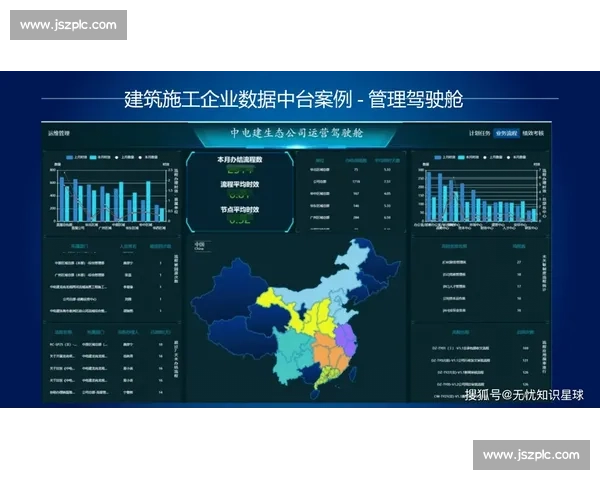Image resolution: width=600 pixels, height=480 pixels.
Task: Select the teal southwest region on map
Action: (x=293, y=354)
